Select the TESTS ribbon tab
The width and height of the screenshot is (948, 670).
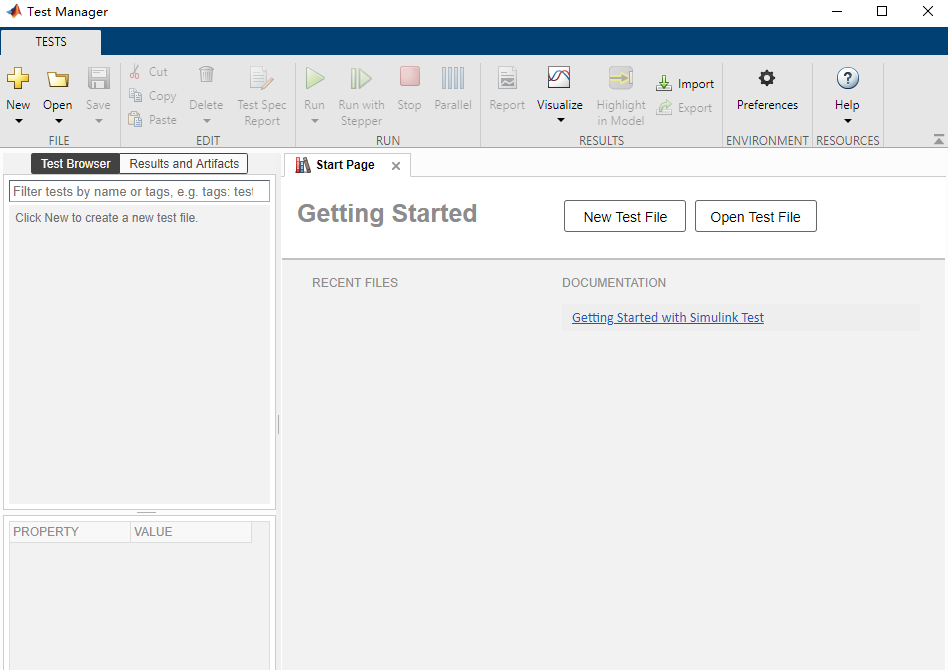tap(51, 42)
